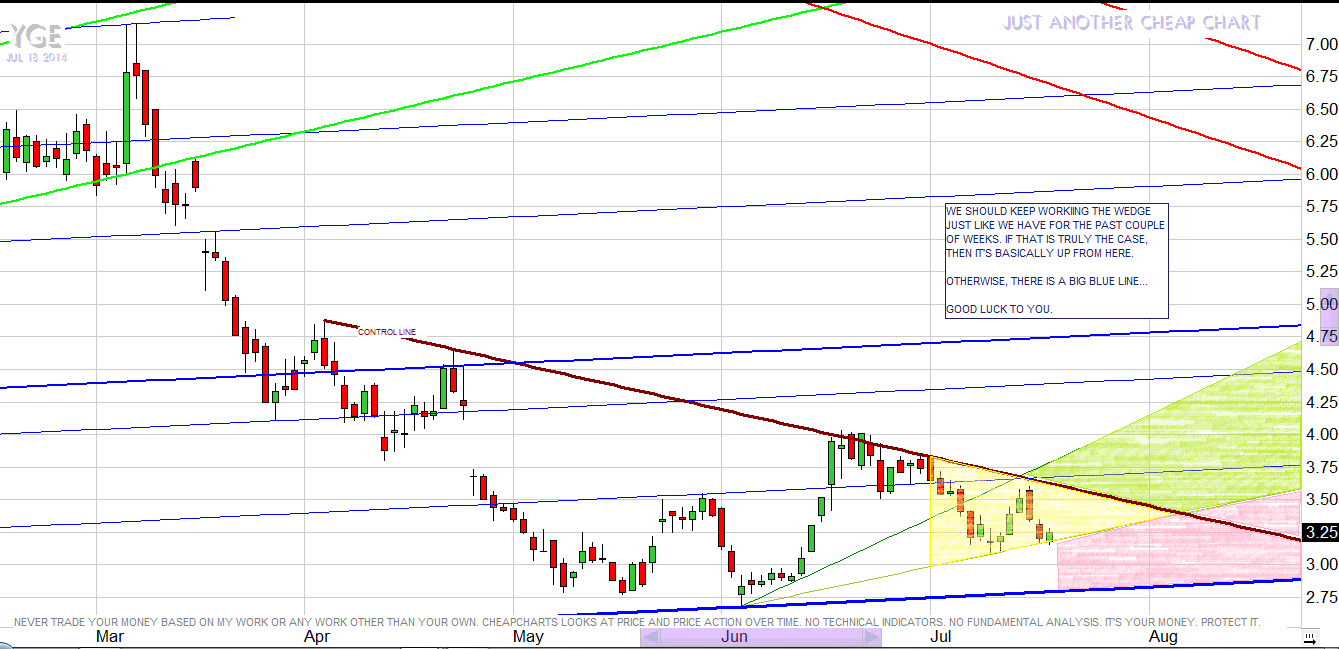Image resolution: width=1339 pixels, height=649 pixels.
Task: Click the 7.00 price axis label
Action: point(1322,44)
